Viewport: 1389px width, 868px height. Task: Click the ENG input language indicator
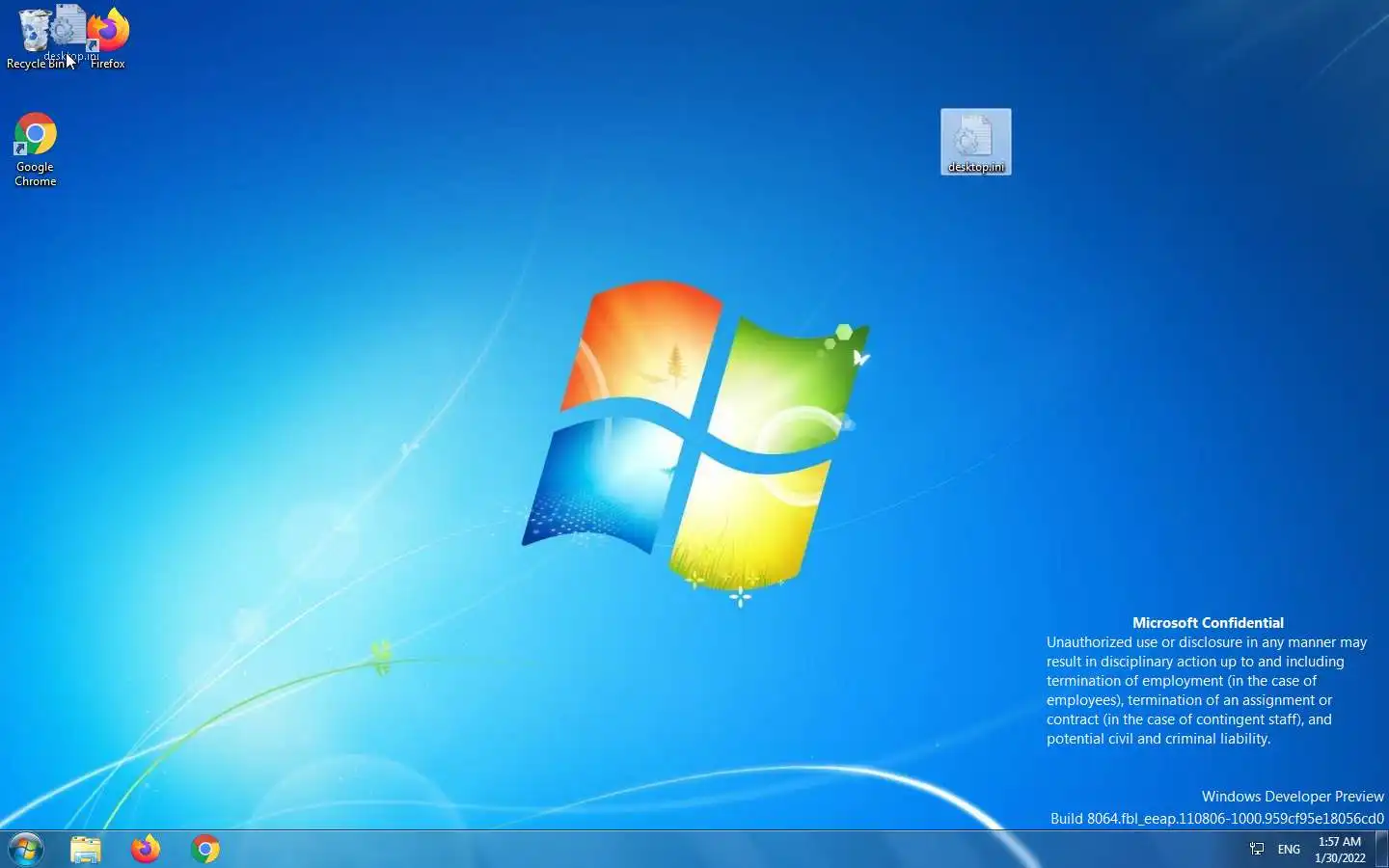pos(1289,850)
